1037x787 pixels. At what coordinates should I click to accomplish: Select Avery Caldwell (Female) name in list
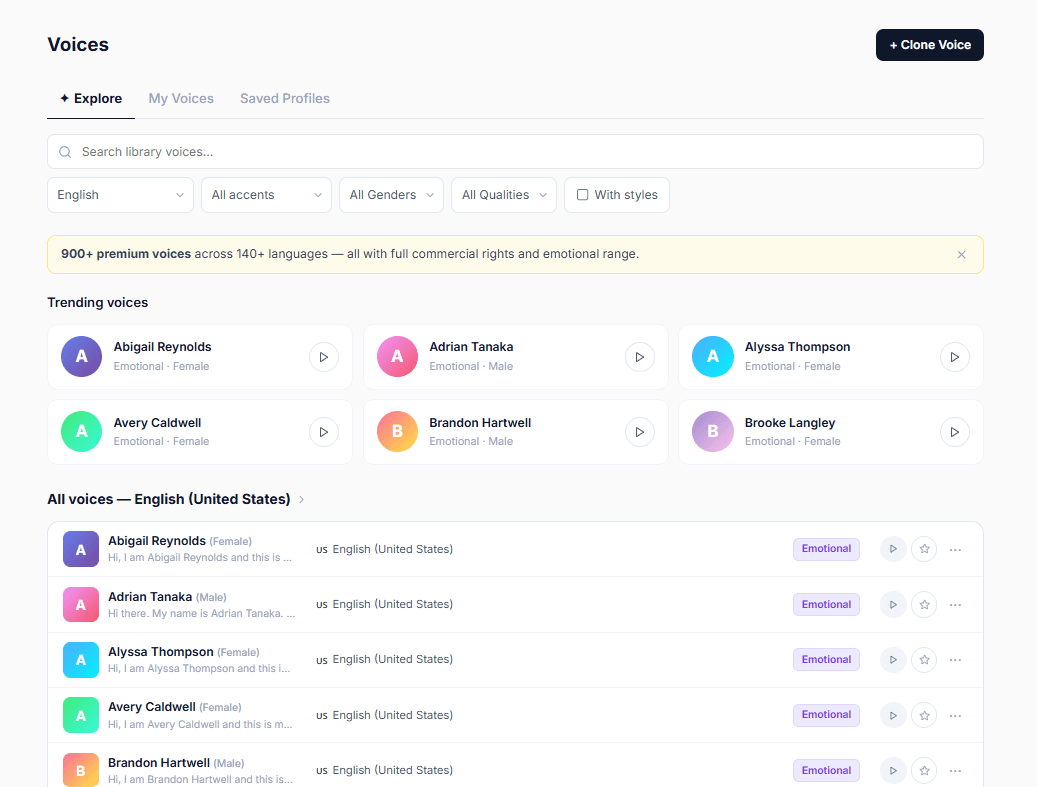(x=175, y=707)
